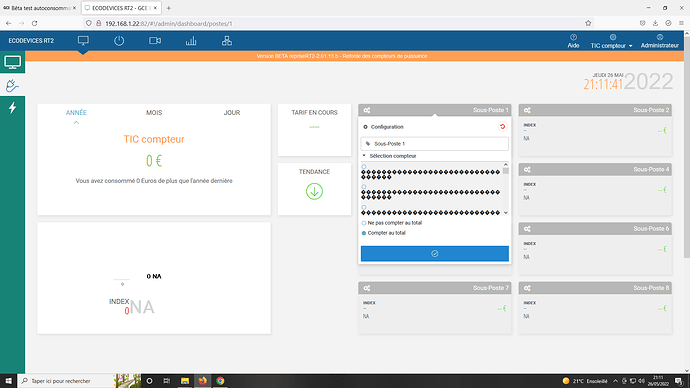Screen dimensions: 690x388
Task: Click the ECODEVICES RT2 logo link
Action: (31, 41)
